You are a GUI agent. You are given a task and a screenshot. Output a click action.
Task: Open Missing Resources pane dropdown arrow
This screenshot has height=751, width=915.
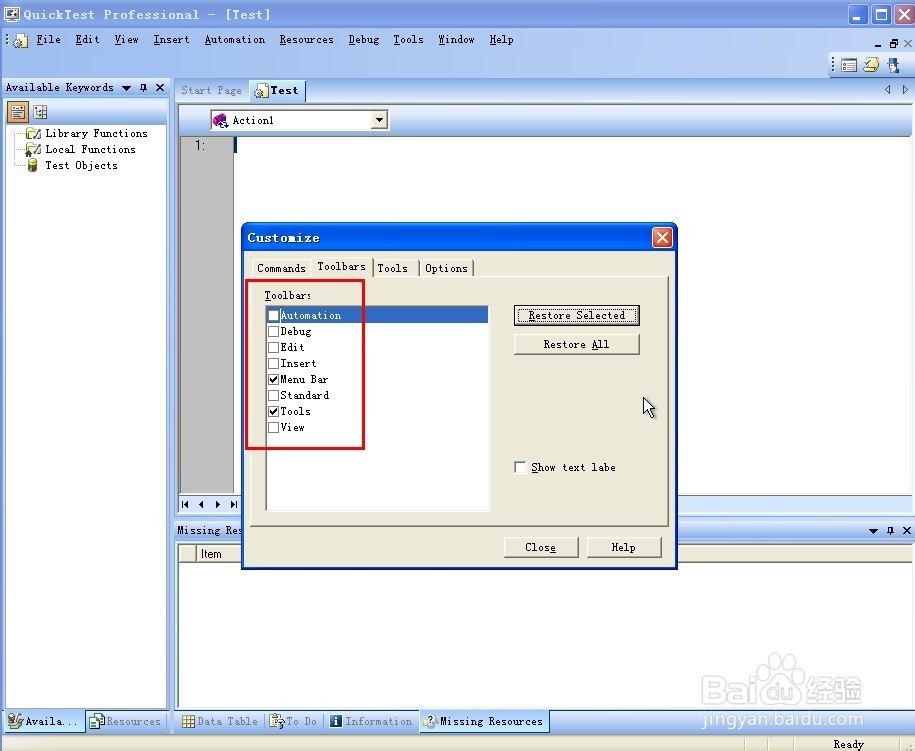coord(873,531)
